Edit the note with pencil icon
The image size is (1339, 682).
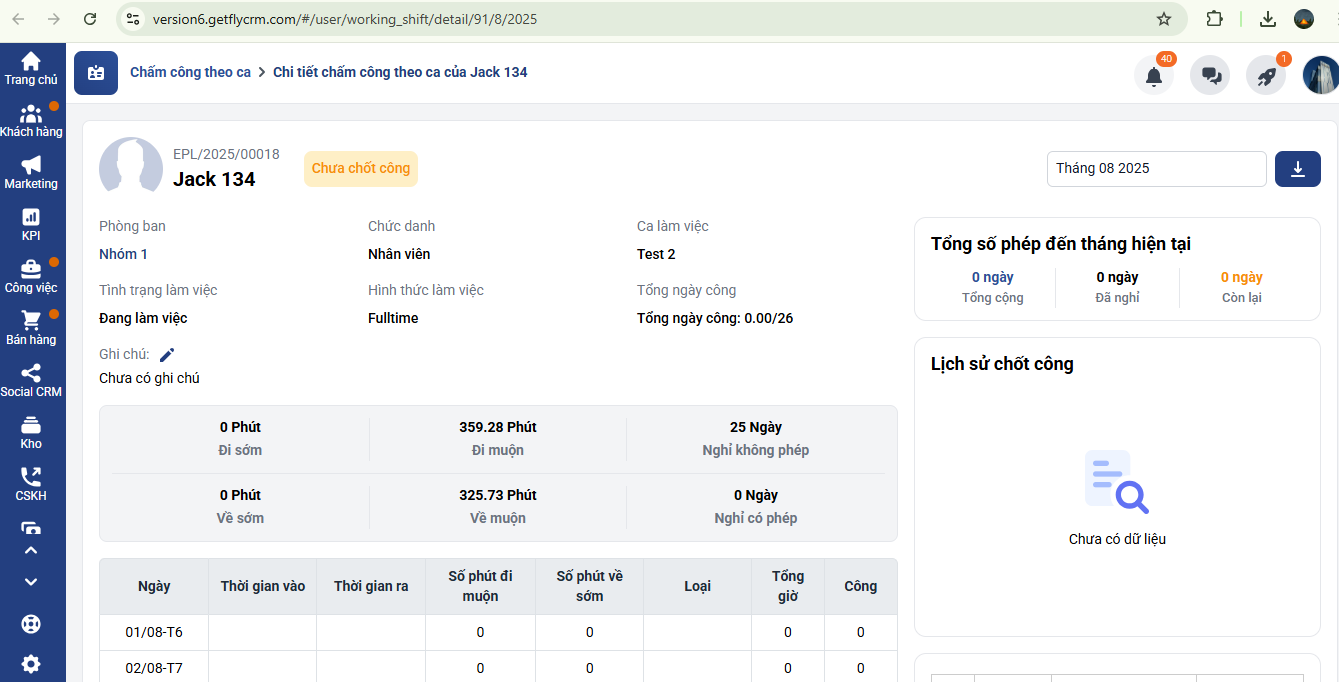click(167, 354)
